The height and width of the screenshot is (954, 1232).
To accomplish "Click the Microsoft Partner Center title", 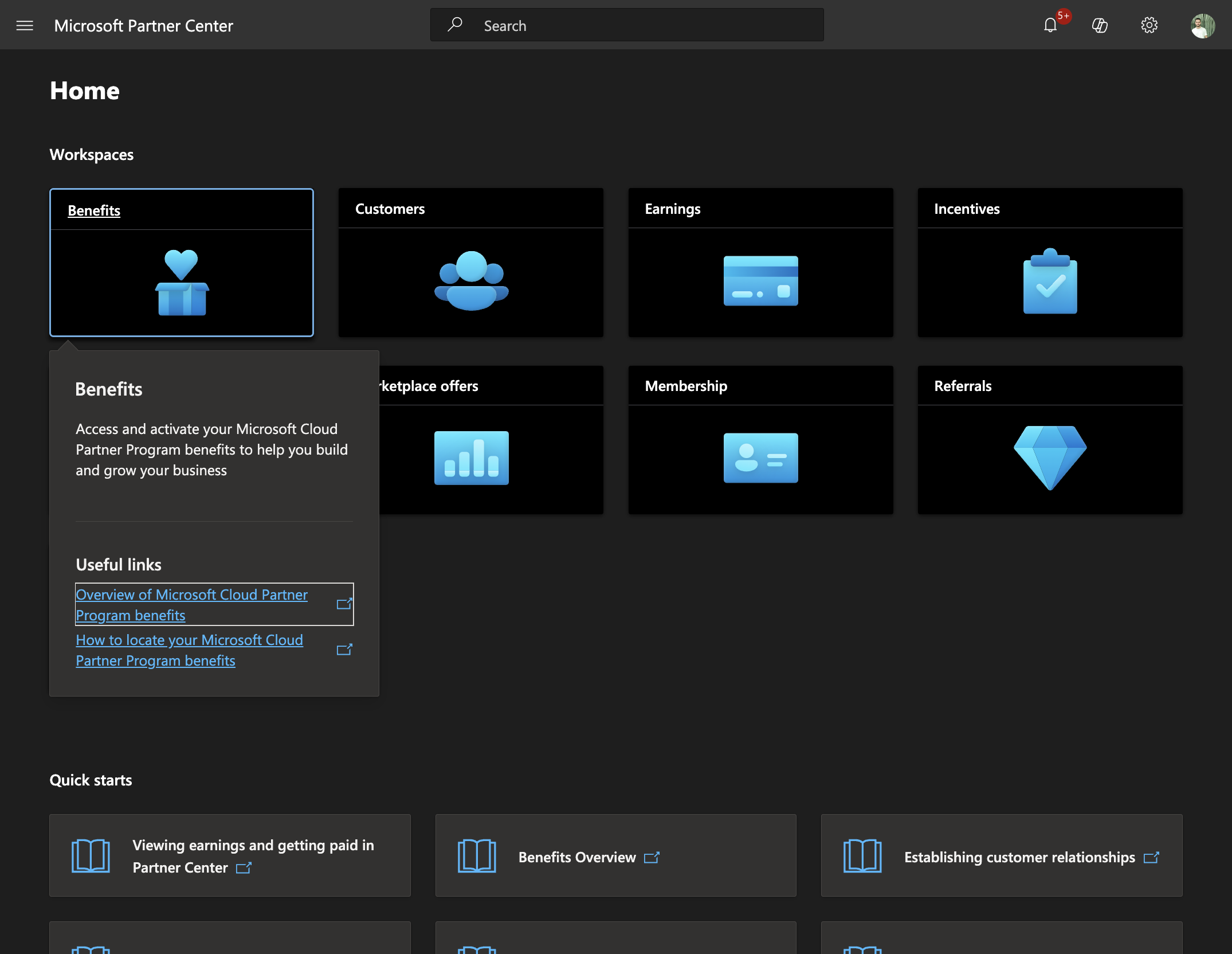I will [x=143, y=26].
